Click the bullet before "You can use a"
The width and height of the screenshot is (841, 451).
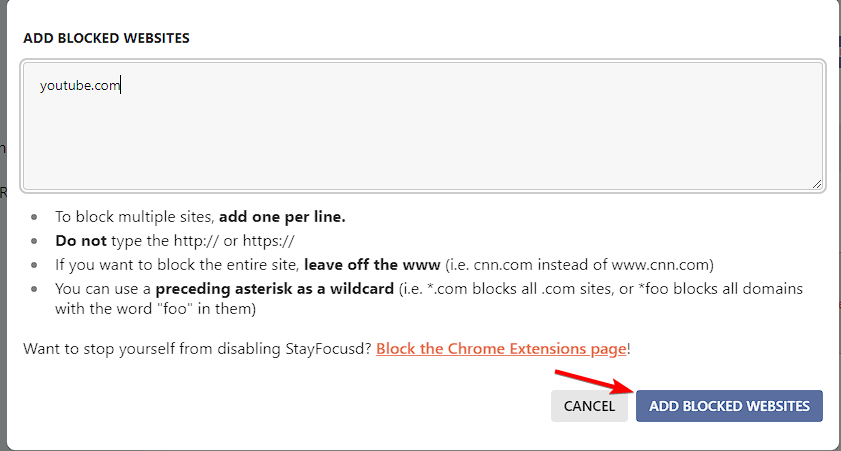35,289
